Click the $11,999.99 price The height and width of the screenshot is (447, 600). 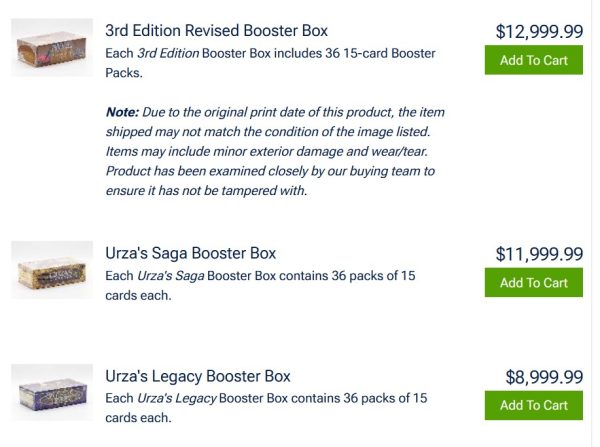(x=539, y=254)
